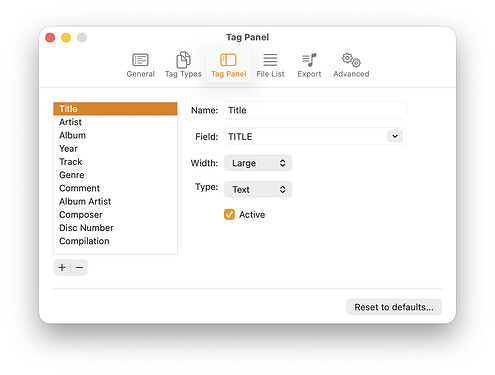Select Composer in the field list
This screenshot has height=375, width=495.
pos(115,215)
